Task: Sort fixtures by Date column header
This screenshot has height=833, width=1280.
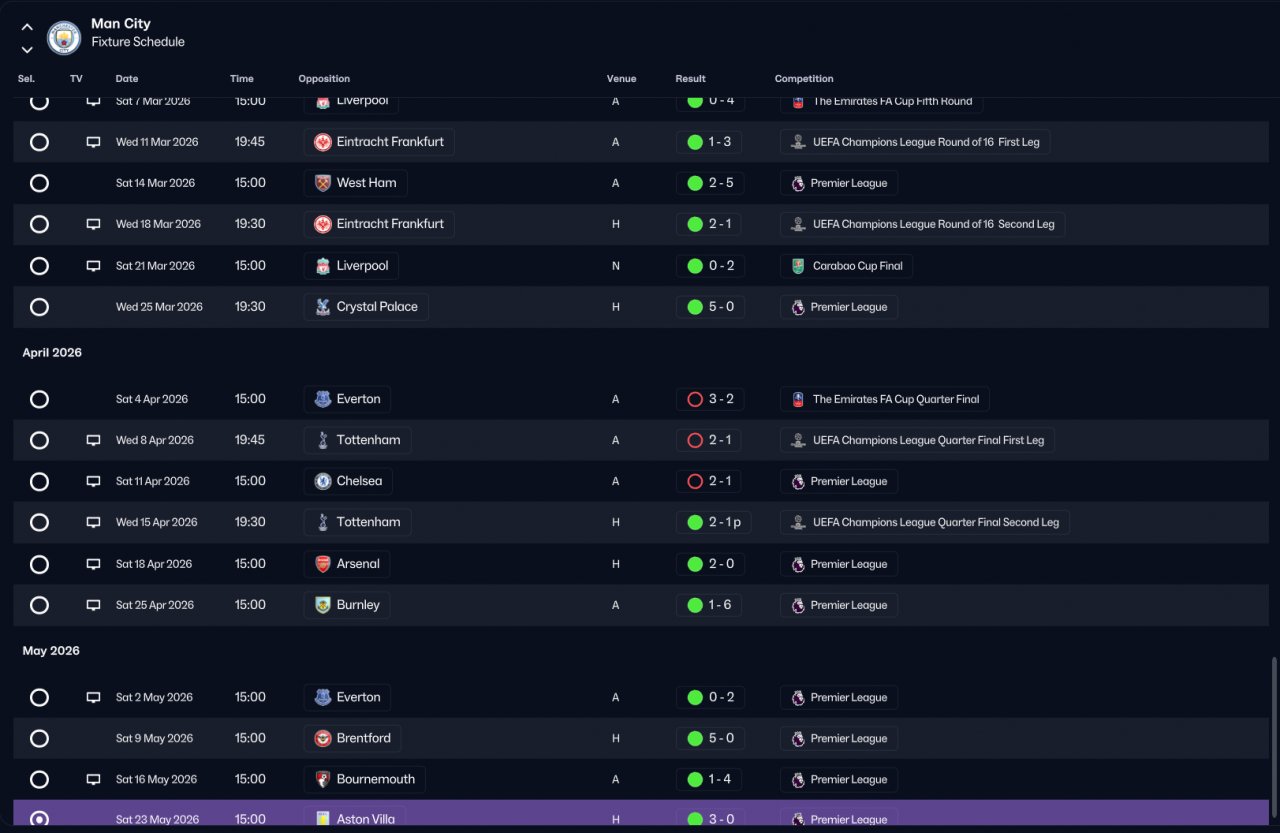Action: [x=127, y=79]
